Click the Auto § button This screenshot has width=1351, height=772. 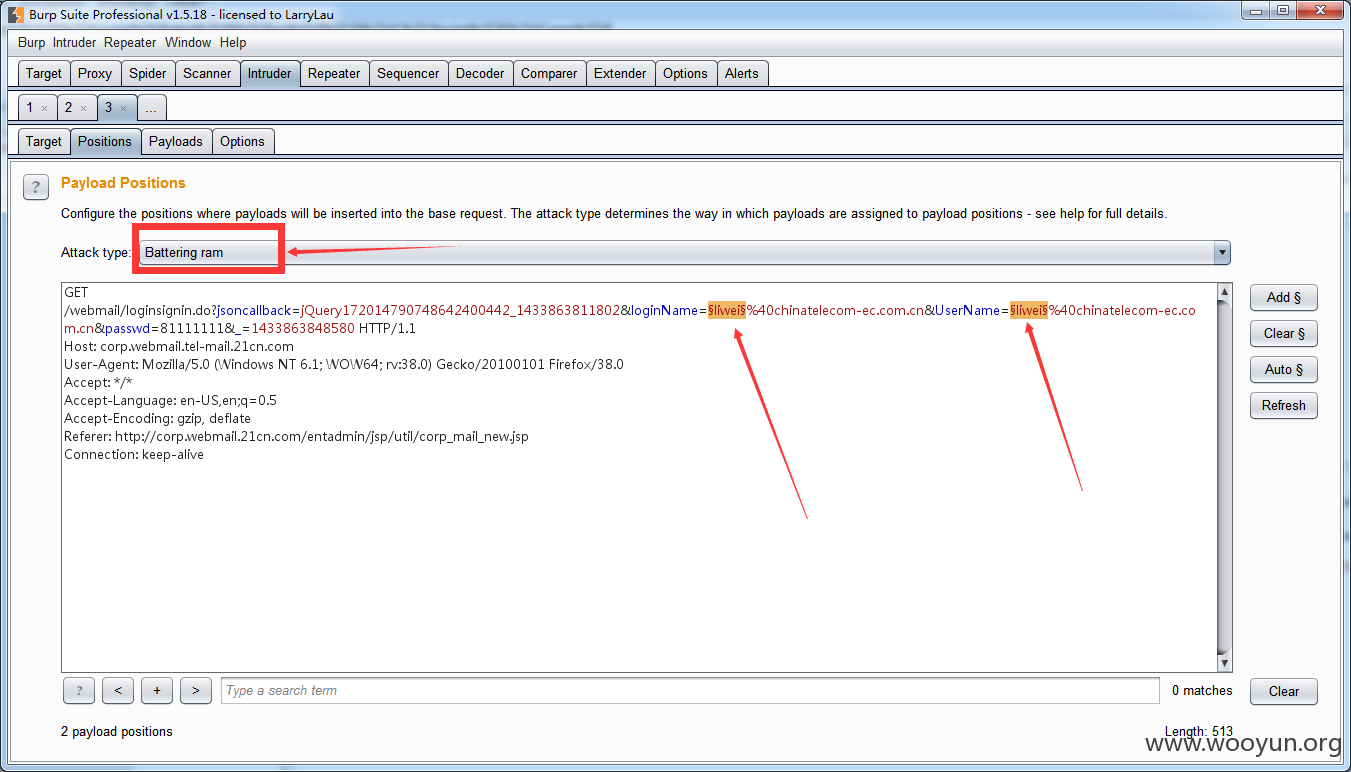1284,369
